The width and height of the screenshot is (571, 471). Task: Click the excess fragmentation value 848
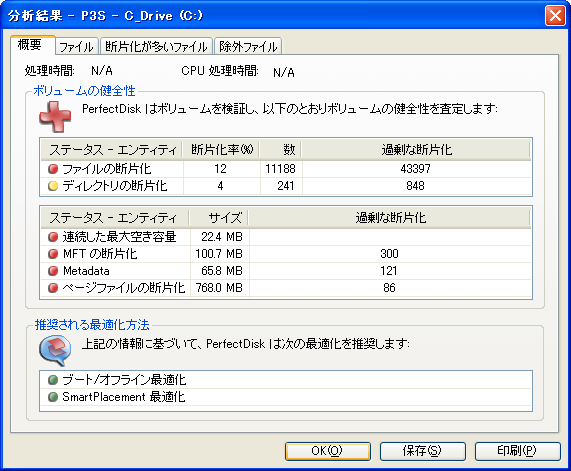point(416,186)
